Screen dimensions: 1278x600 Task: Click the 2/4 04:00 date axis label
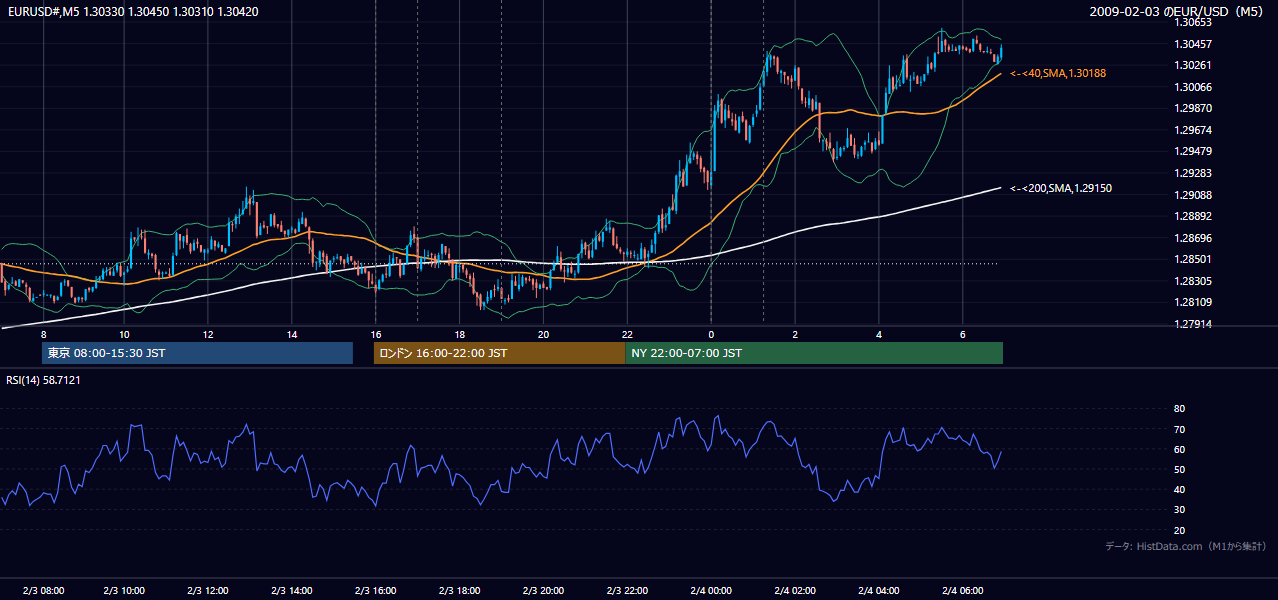coord(878,591)
